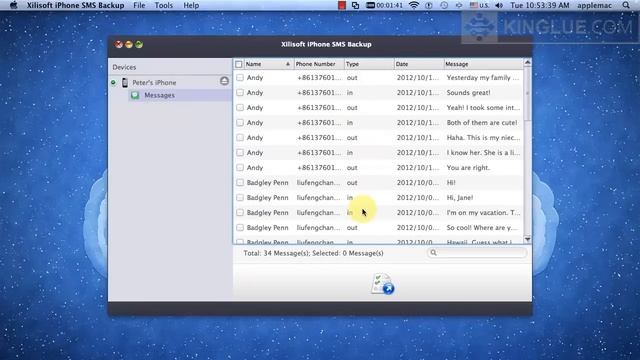This screenshot has height=360, width=640.
Task: Click 'Hi, Jane!' message text
Action: (x=460, y=198)
